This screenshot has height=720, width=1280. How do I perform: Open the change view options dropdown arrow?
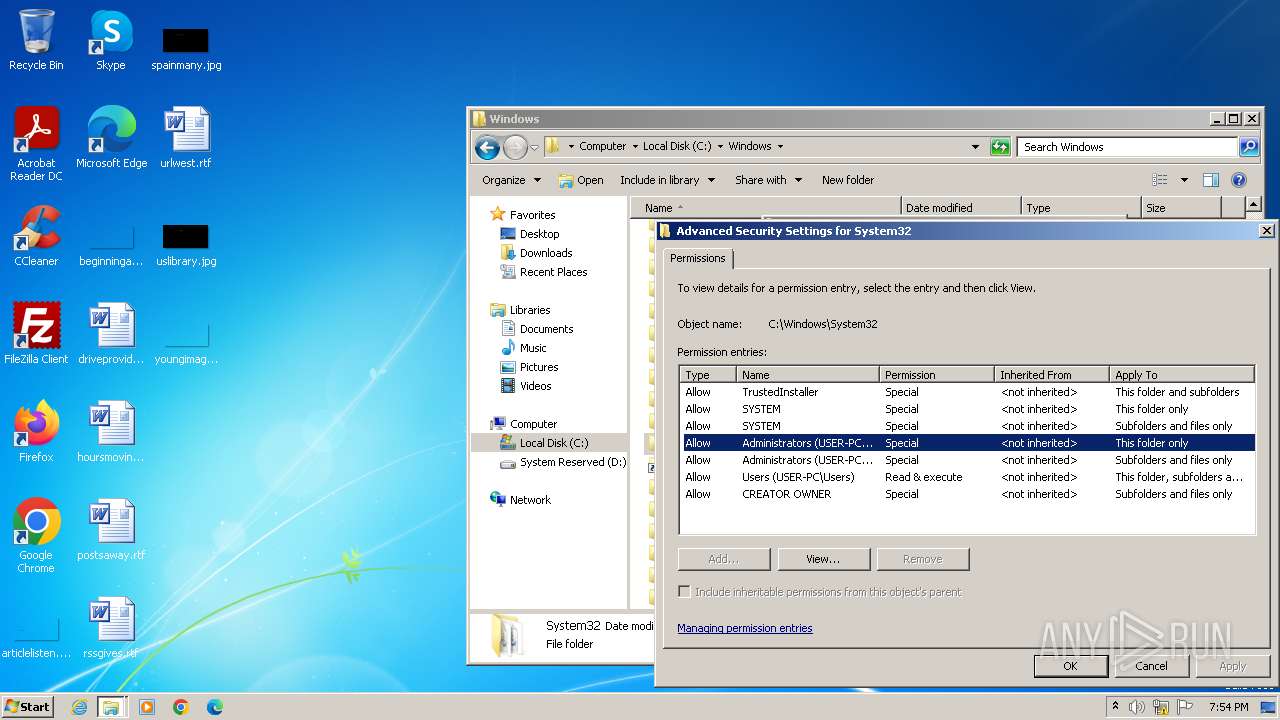(1184, 180)
